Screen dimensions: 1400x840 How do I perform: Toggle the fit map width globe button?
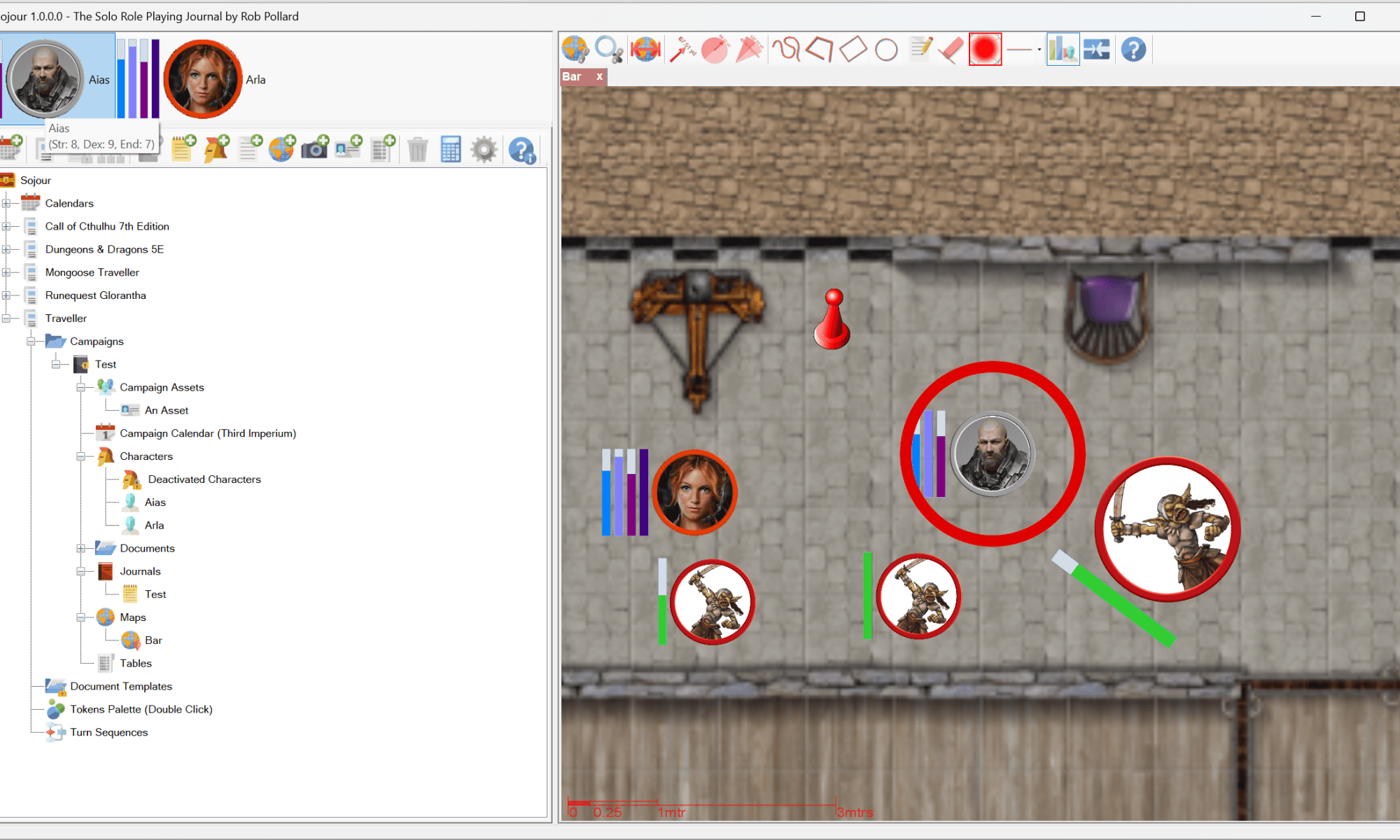[645, 50]
